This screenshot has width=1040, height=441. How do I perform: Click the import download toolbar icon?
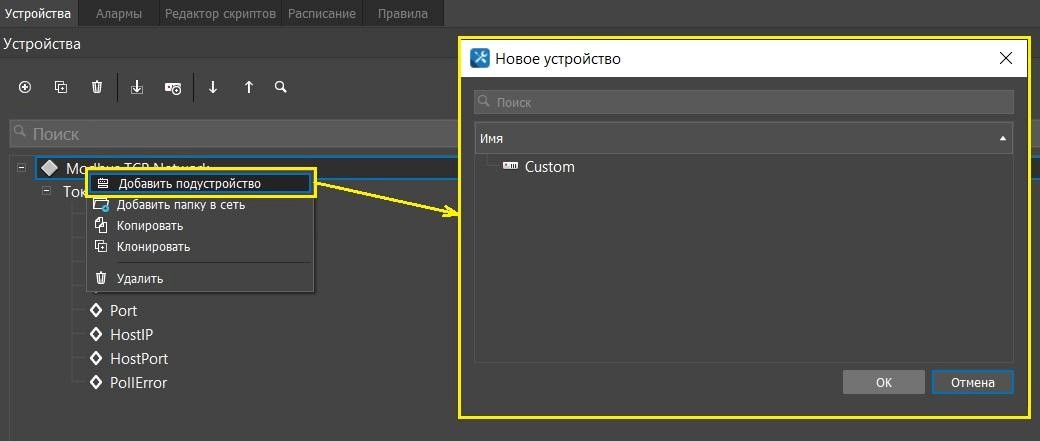pos(138,88)
